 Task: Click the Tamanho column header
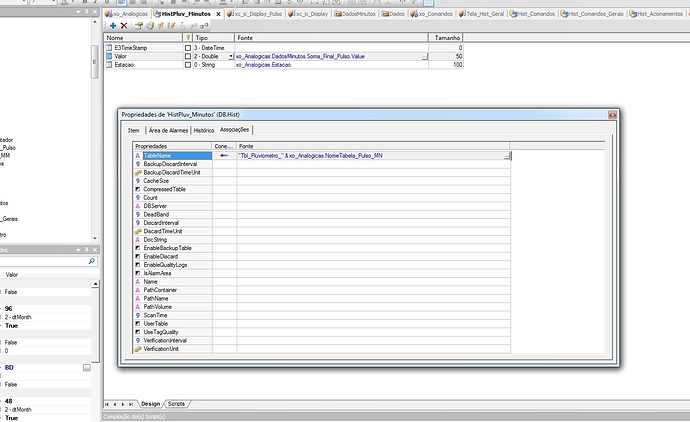tap(446, 38)
